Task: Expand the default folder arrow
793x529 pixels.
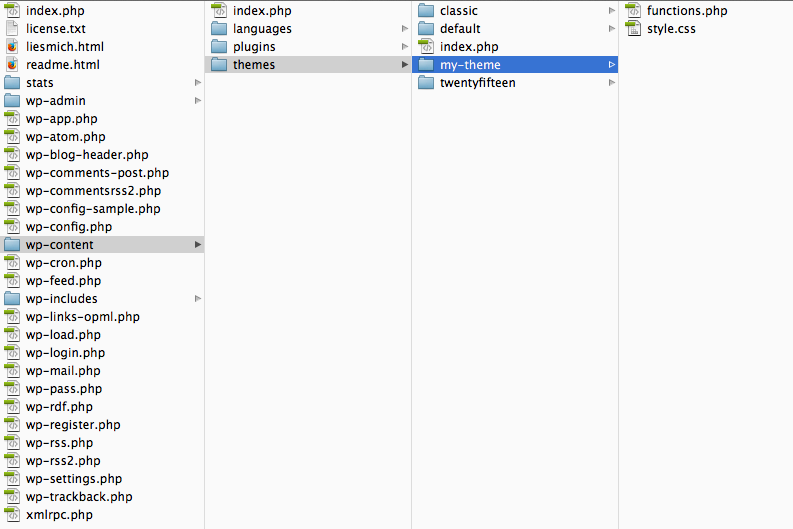Action: point(611,28)
